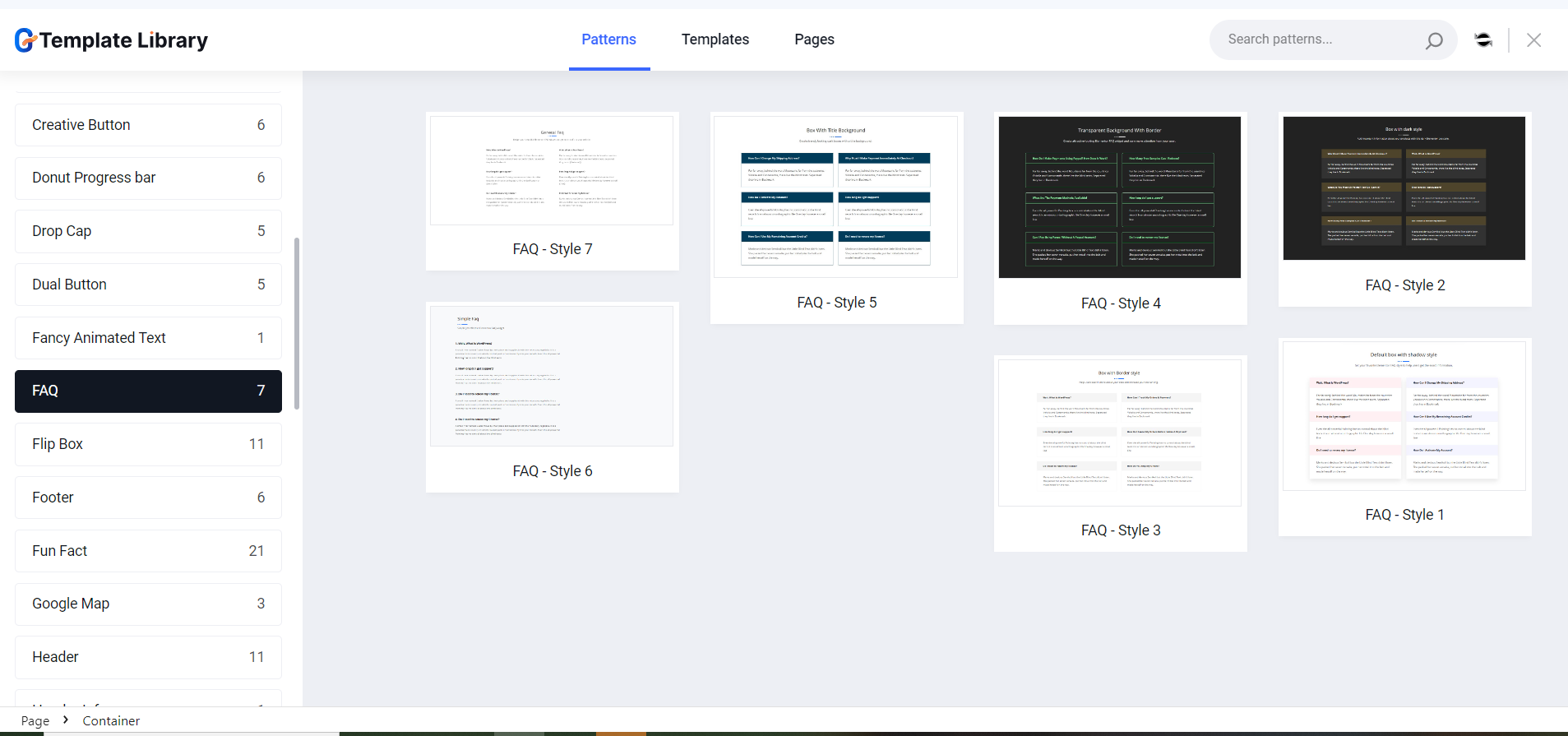Image resolution: width=1568 pixels, height=736 pixels.
Task: Select the FAQ - Style 1 thumbnail
Action: pyautogui.click(x=1404, y=416)
